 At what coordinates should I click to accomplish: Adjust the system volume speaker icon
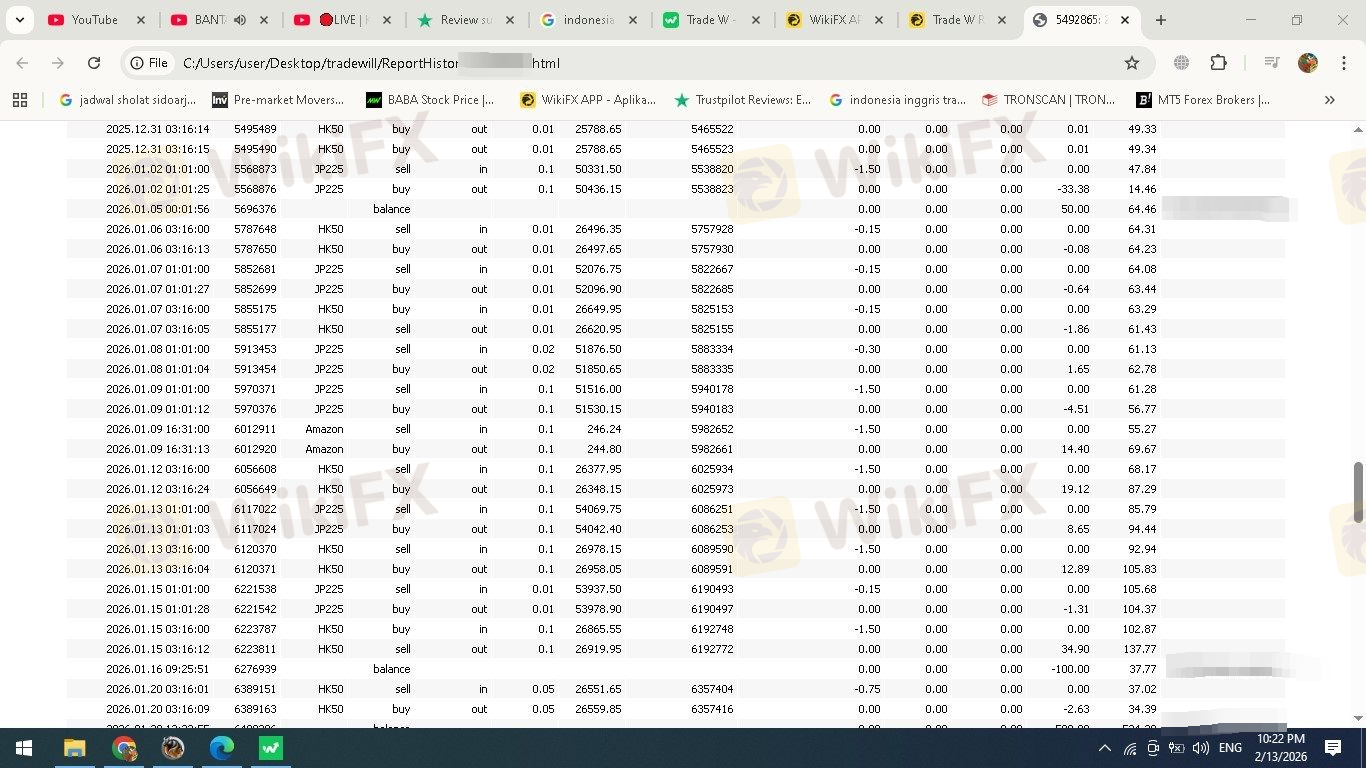tap(1200, 748)
